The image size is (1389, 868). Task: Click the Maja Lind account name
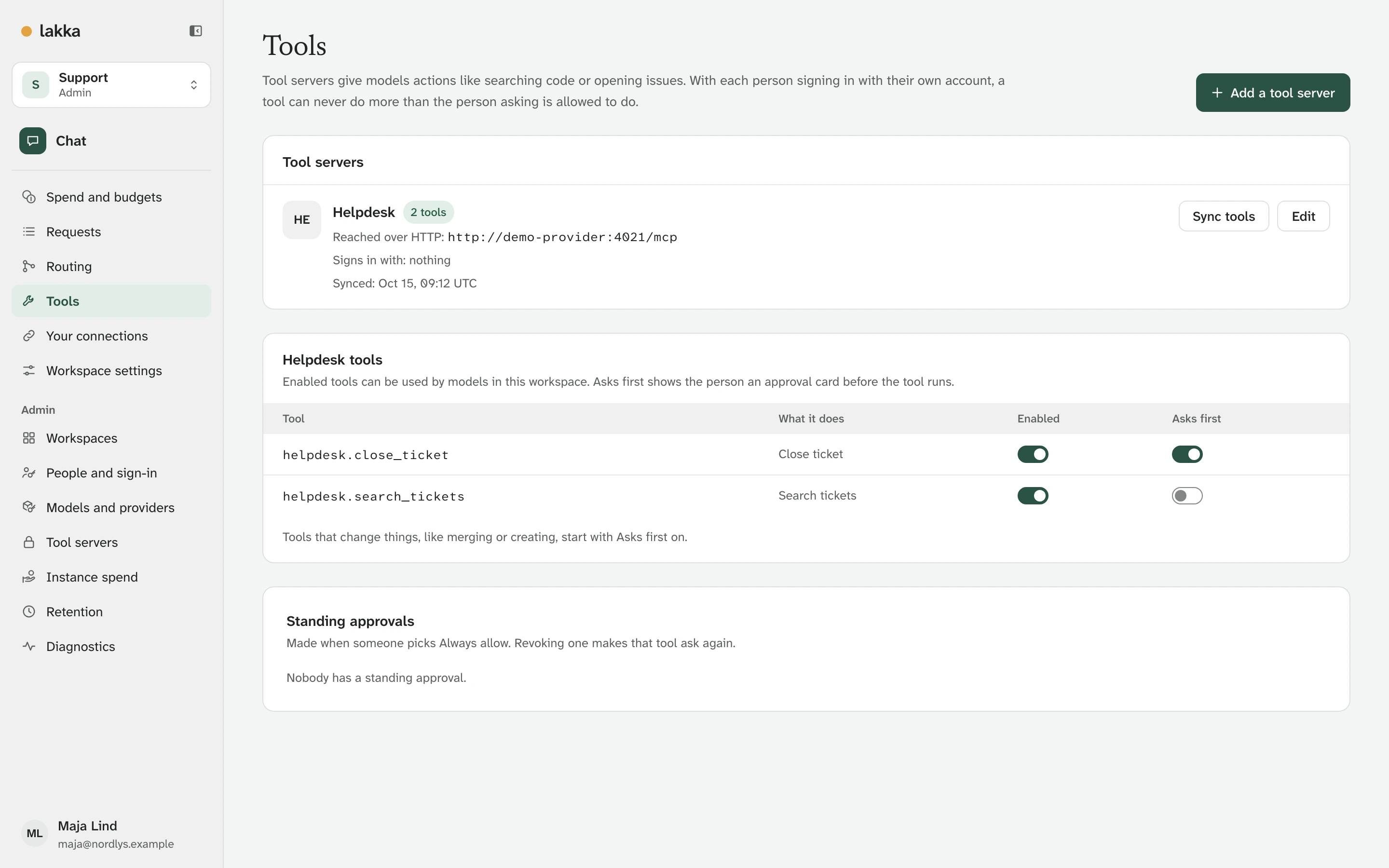pos(87,826)
